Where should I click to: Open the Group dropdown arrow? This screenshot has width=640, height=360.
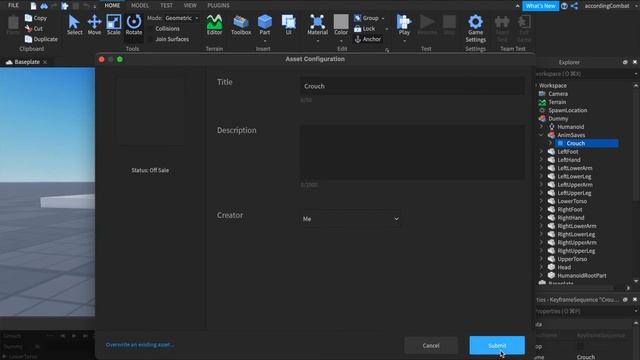click(383, 18)
